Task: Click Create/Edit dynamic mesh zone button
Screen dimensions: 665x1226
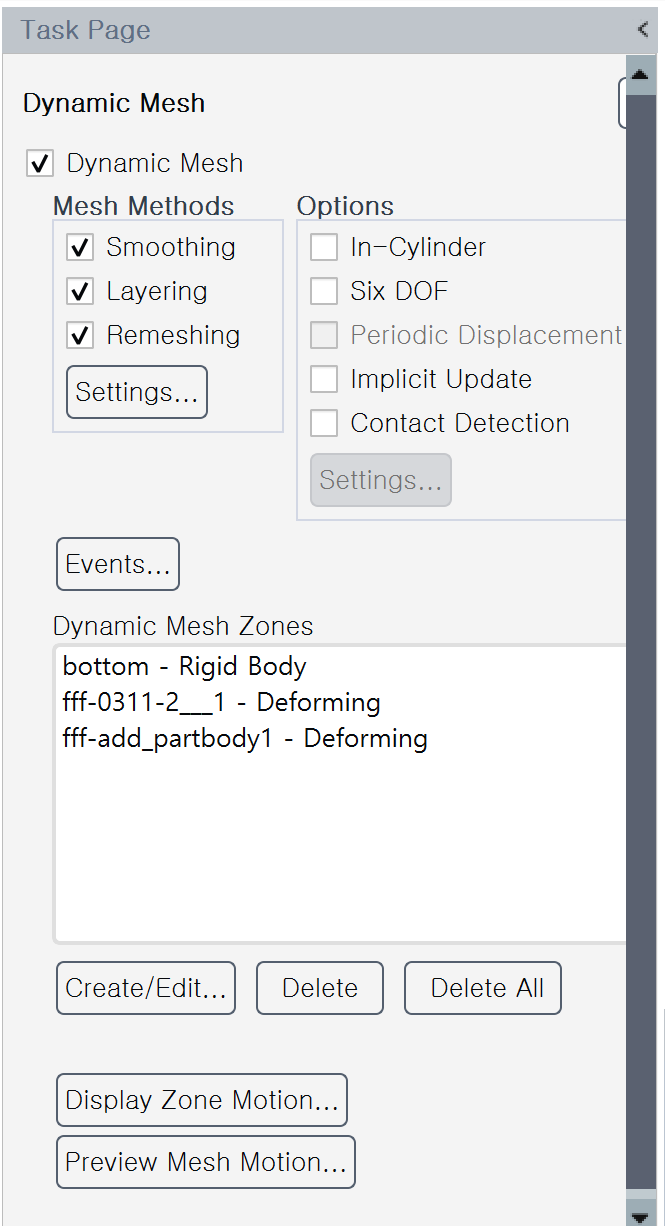Action: pos(146,988)
